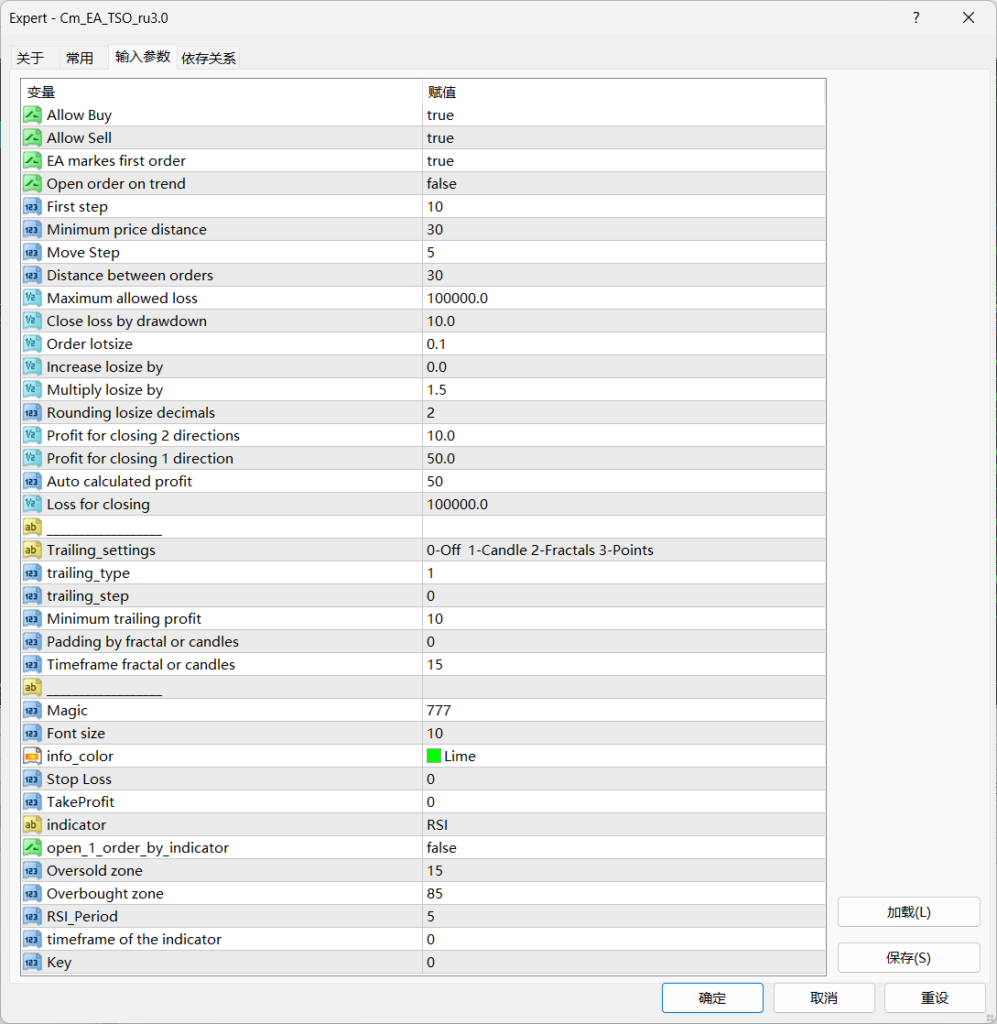The height and width of the screenshot is (1024, 997).
Task: Open the info_color Lime value dropdown
Action: click(x=623, y=756)
